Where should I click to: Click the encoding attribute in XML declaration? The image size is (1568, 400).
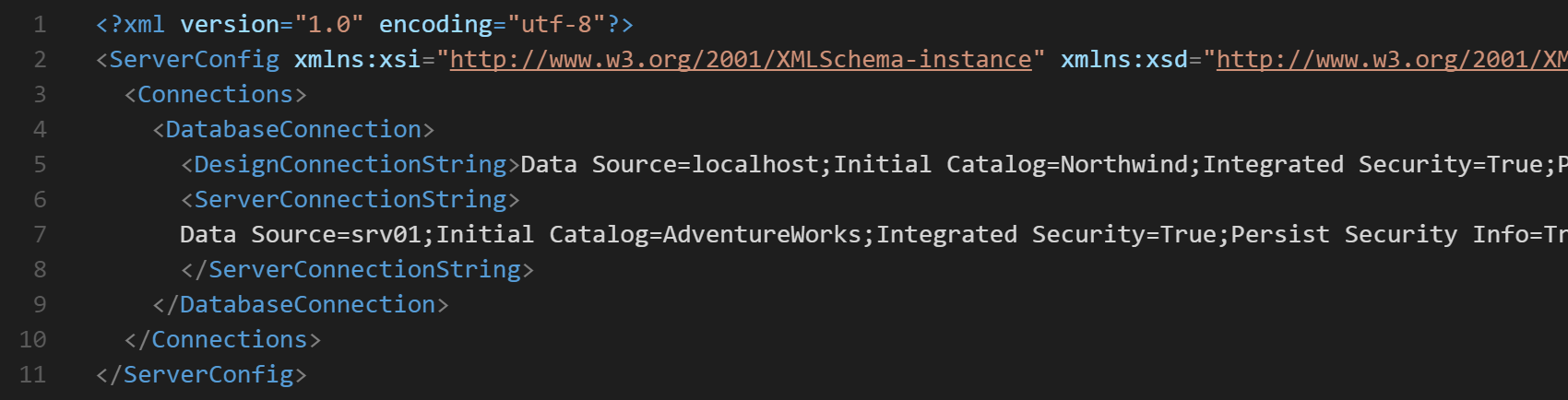coord(435,25)
